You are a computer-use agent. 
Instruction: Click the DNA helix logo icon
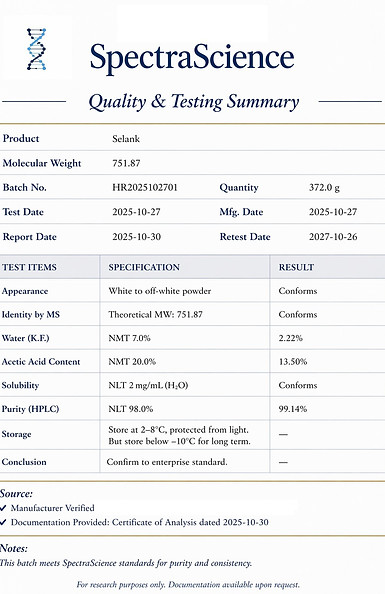[x=36, y=49]
